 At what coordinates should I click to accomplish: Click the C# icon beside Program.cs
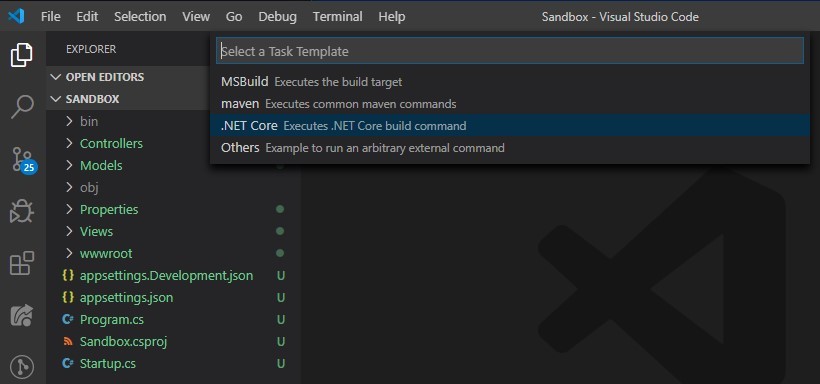67,319
